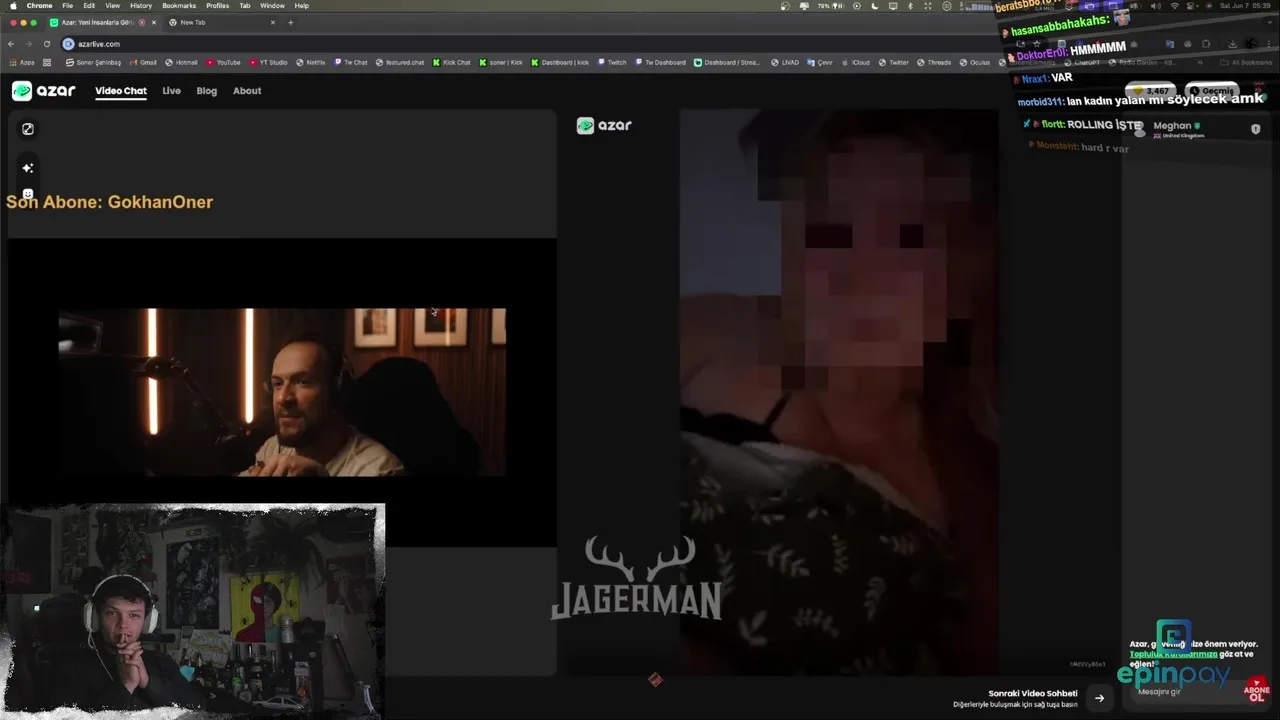
Task: Open the Apple menu
Action: (13, 6)
